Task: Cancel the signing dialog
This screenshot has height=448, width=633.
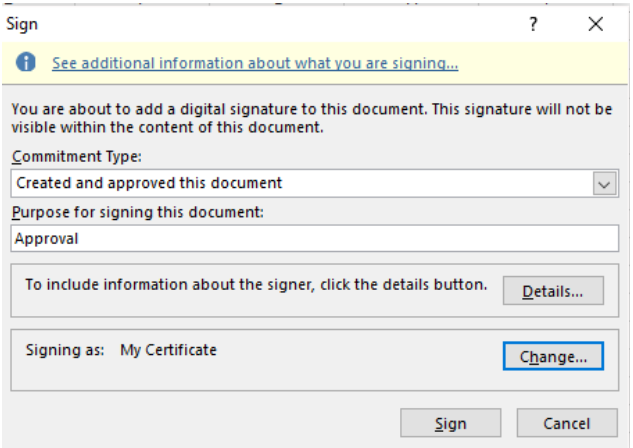Action: (567, 423)
